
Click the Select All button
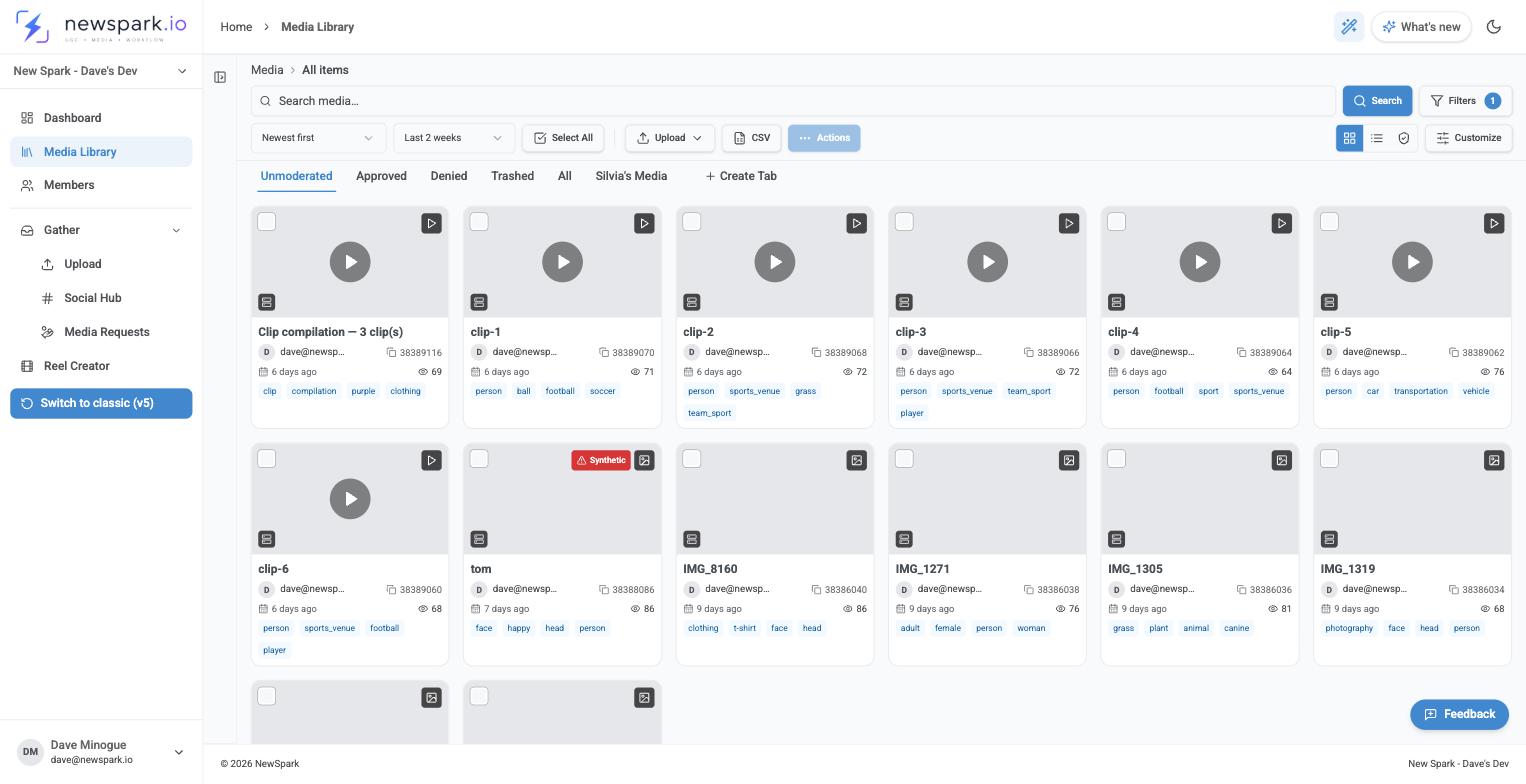click(563, 138)
